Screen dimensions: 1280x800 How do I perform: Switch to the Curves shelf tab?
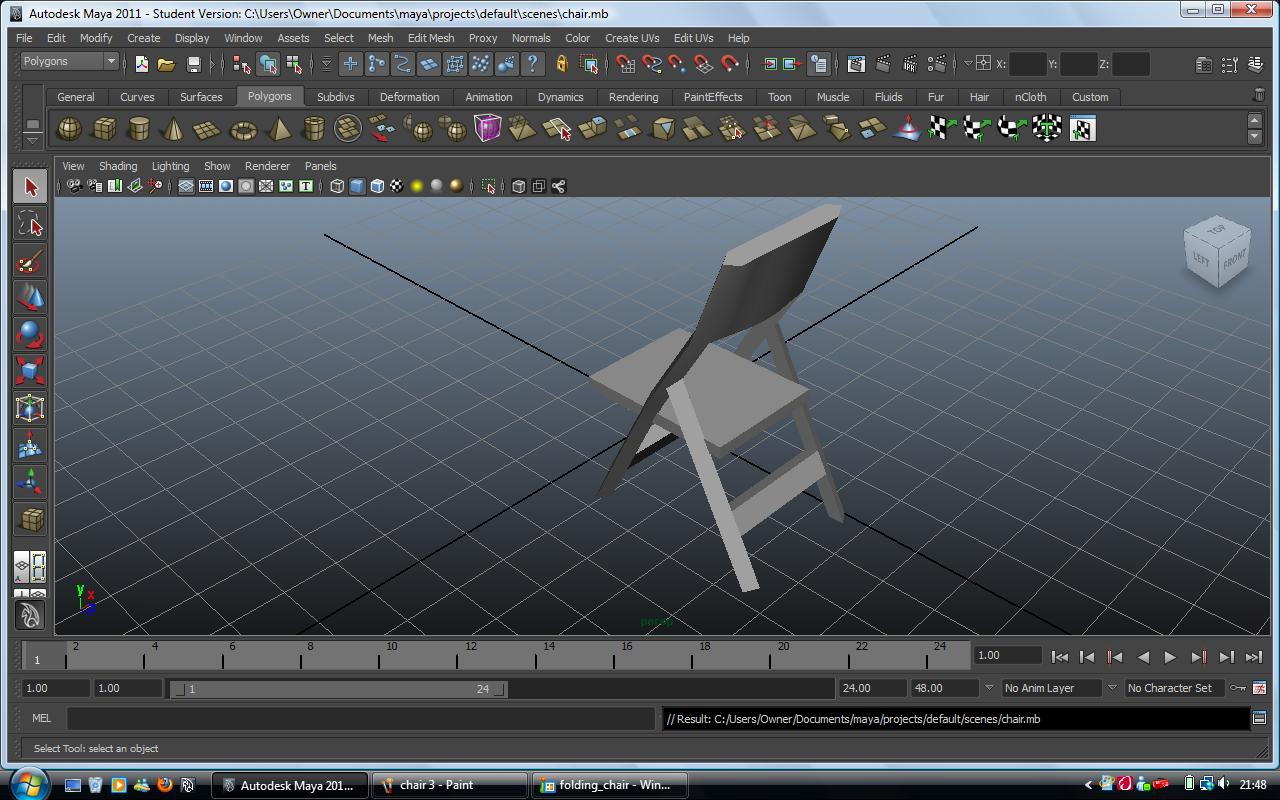coord(137,97)
